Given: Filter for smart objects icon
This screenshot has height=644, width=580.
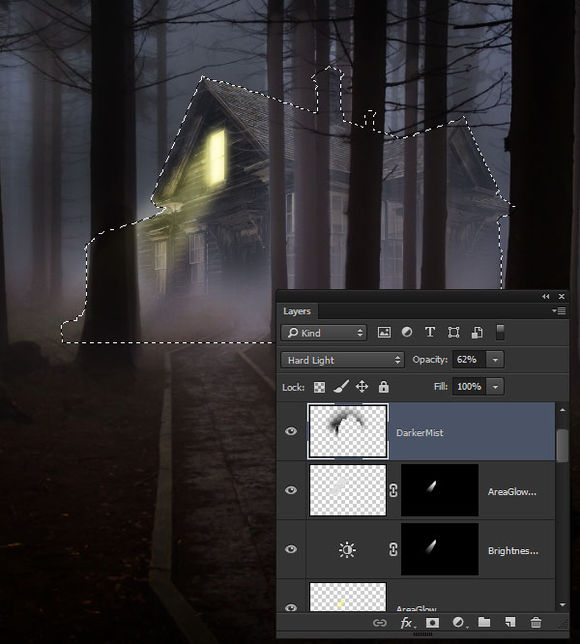Looking at the screenshot, I should 477,332.
